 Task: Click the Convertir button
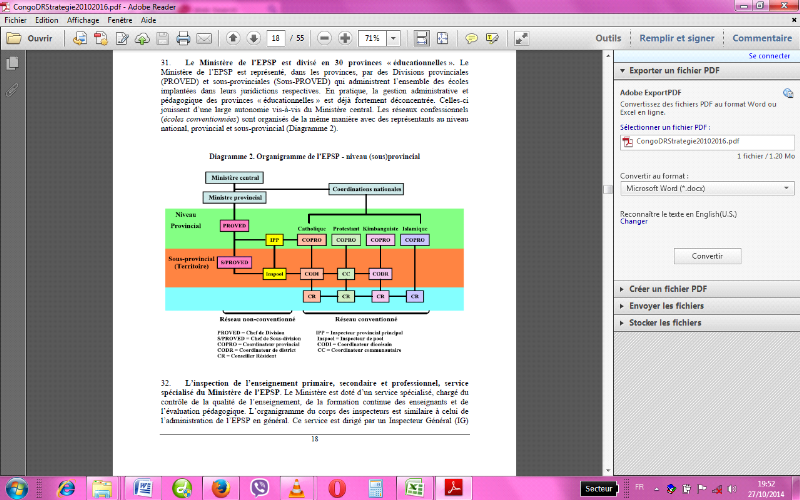[707, 256]
